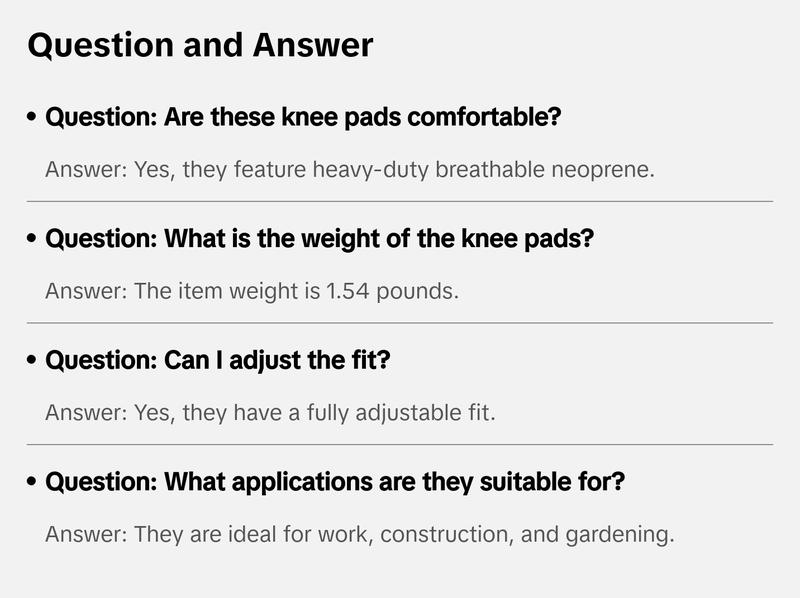Select the question about knee pad comfort

303,118
